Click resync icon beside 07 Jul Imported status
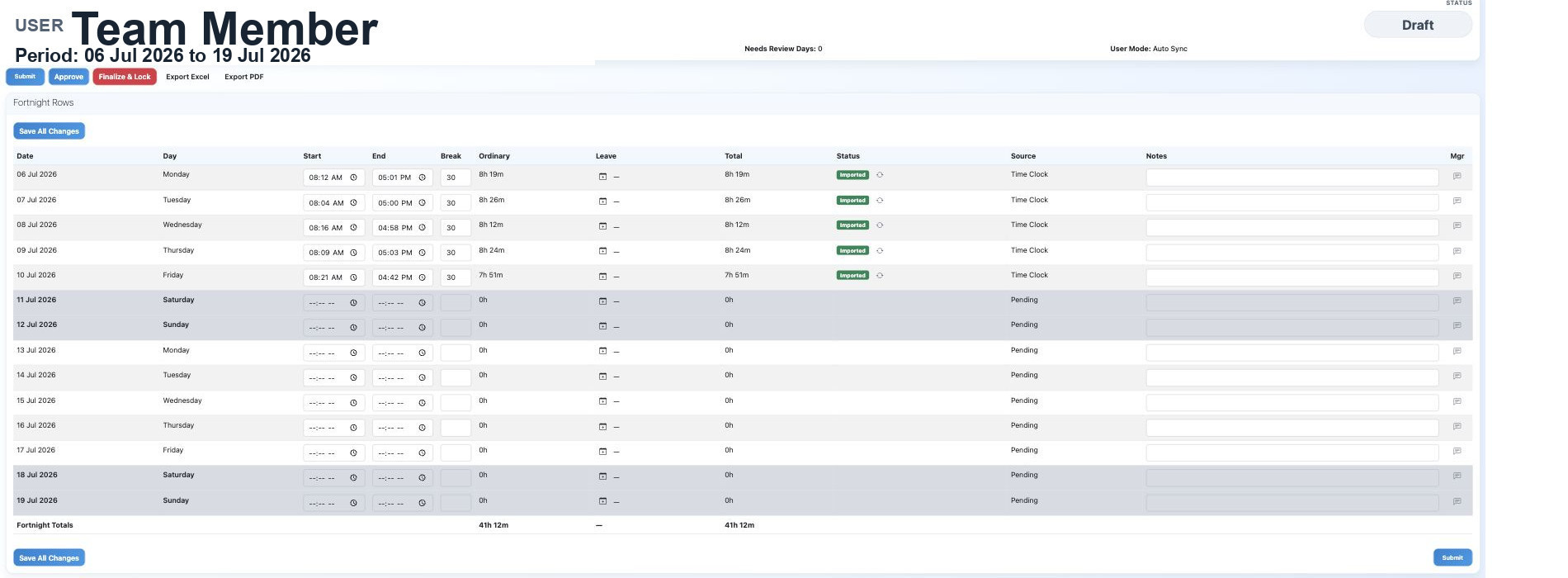1568x578 pixels. coord(880,201)
